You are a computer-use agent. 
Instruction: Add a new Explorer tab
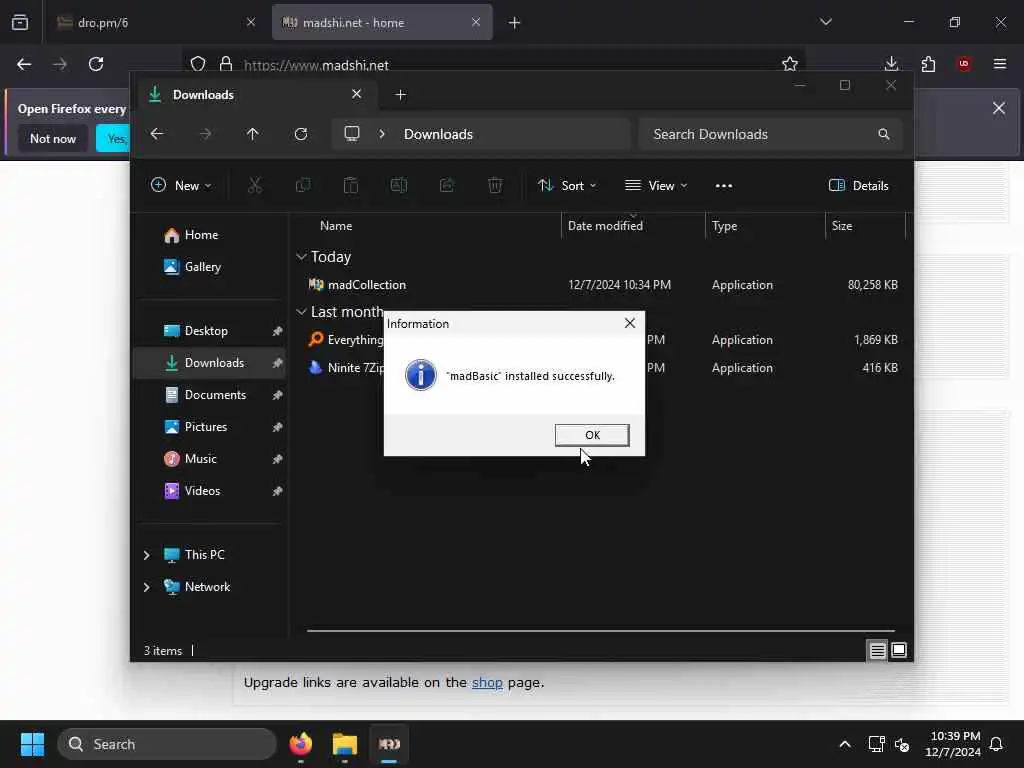(400, 95)
